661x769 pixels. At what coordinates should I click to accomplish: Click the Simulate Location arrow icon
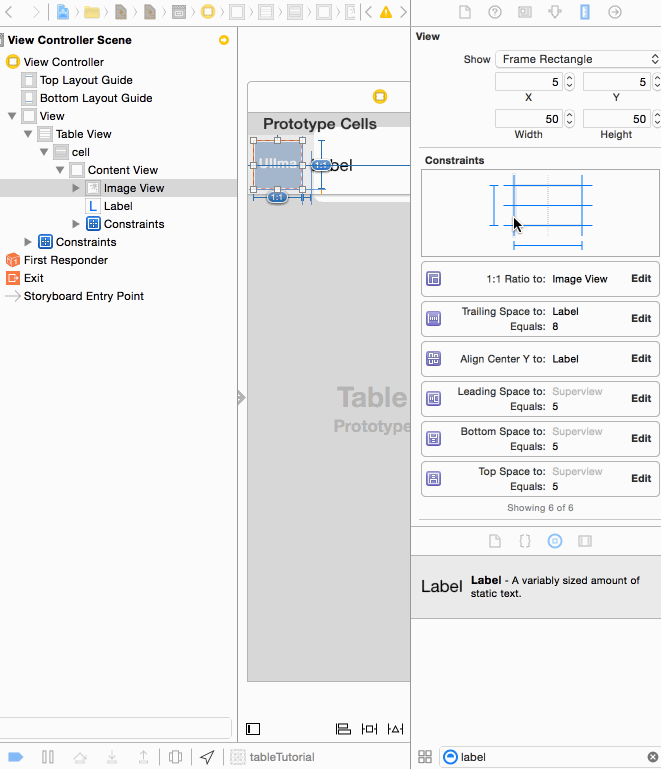pyautogui.click(x=207, y=757)
